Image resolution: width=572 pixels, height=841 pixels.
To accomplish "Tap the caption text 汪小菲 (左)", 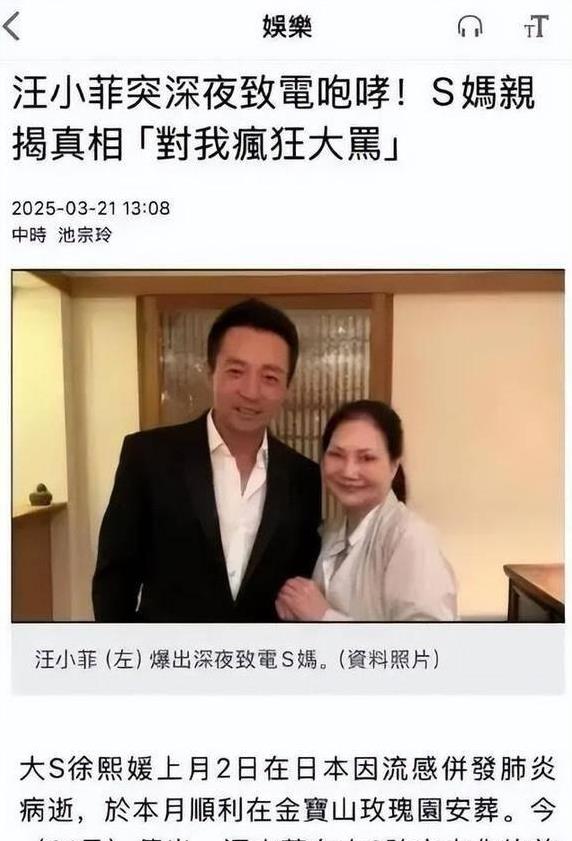I will tap(89, 659).
